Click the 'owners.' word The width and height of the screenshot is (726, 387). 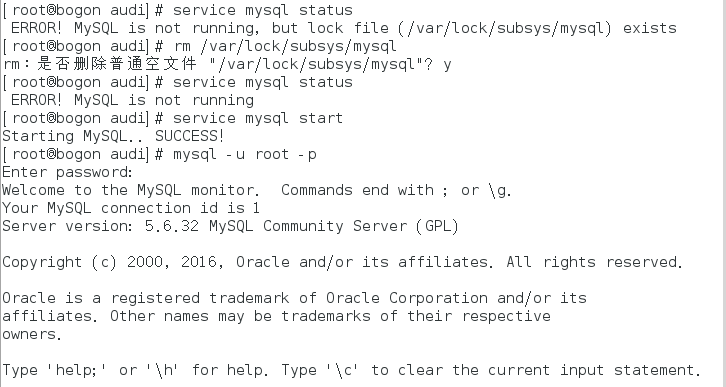coord(32,334)
